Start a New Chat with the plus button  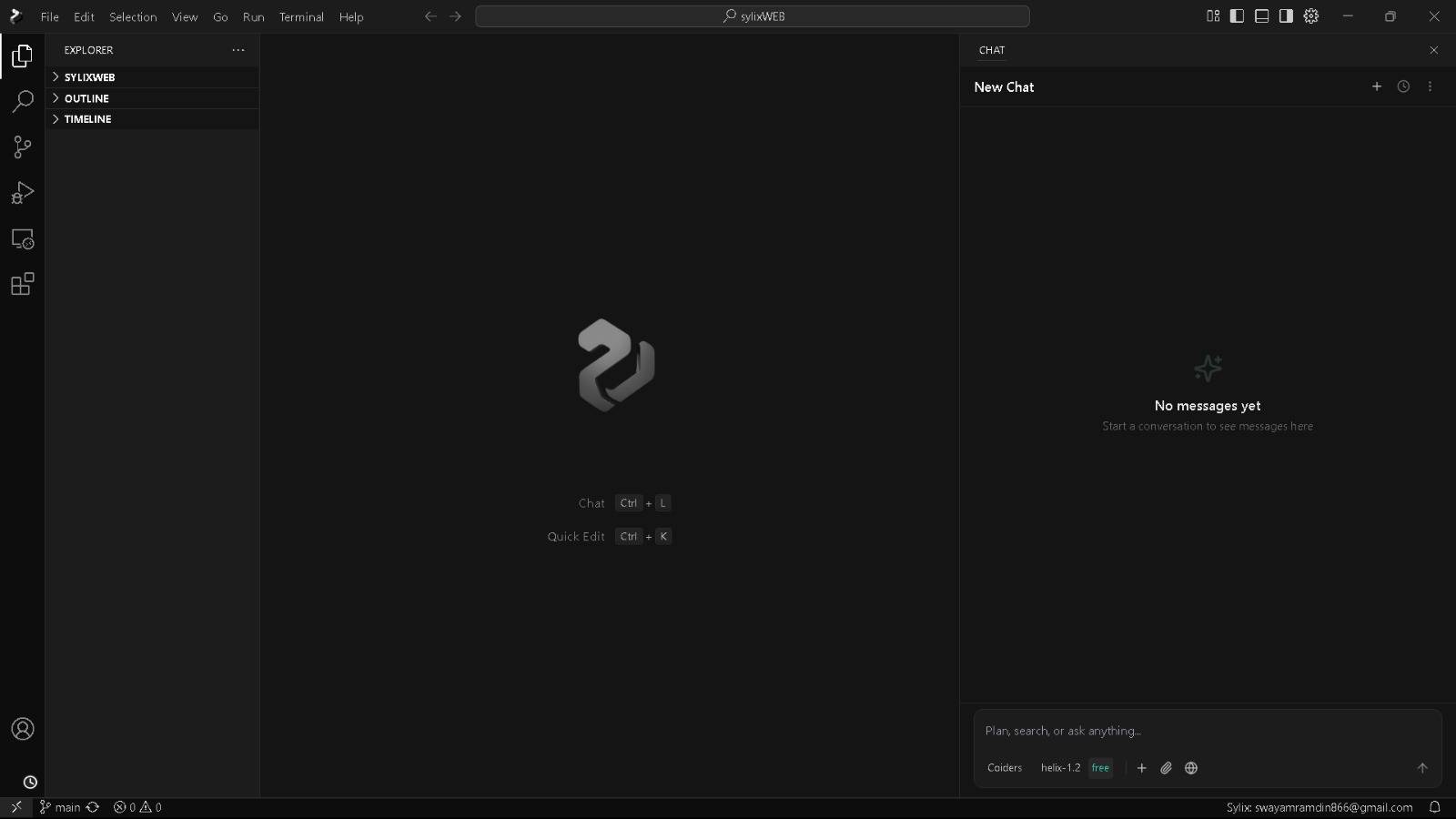[x=1375, y=86]
